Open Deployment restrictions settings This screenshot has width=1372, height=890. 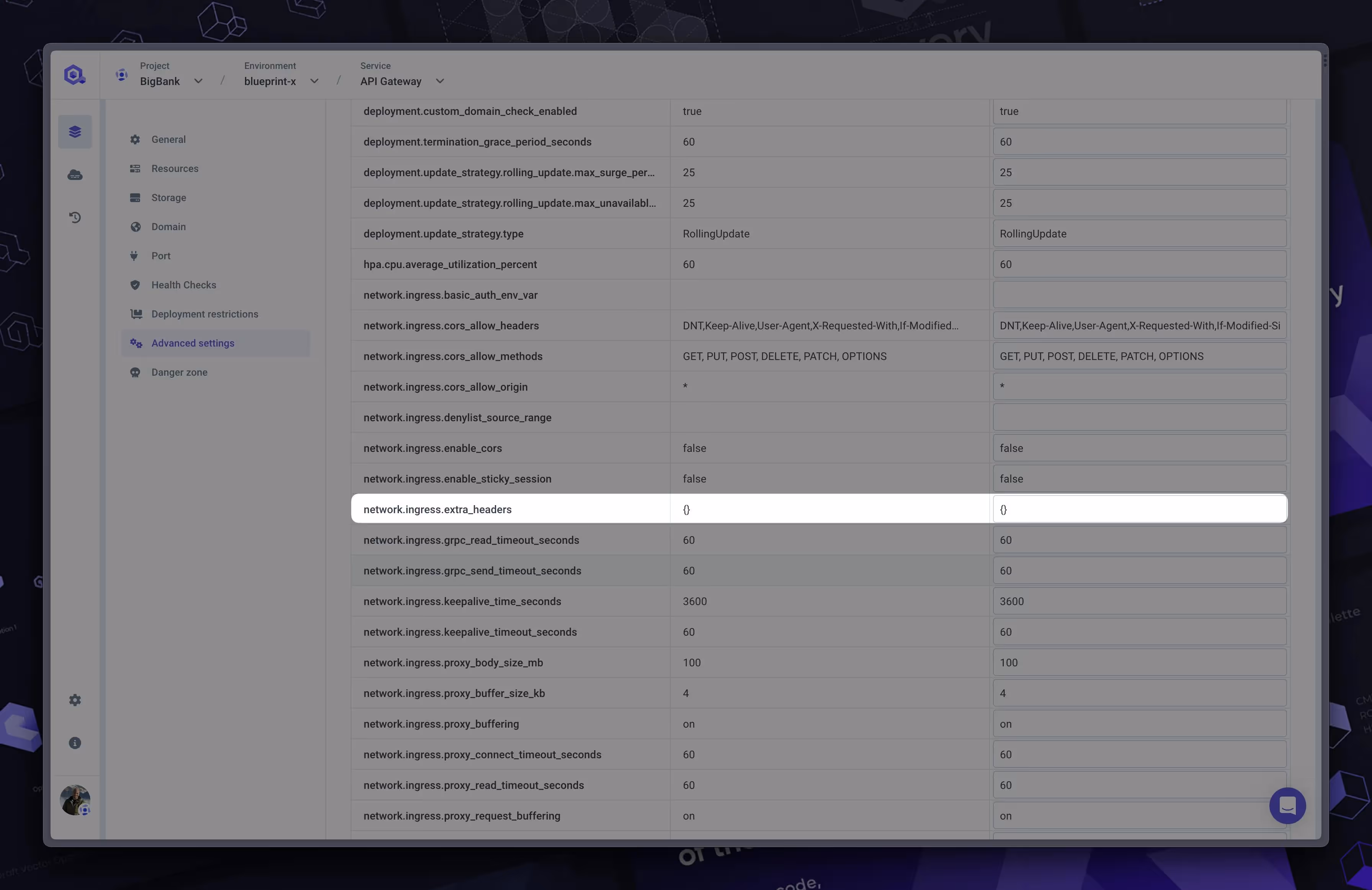[205, 314]
